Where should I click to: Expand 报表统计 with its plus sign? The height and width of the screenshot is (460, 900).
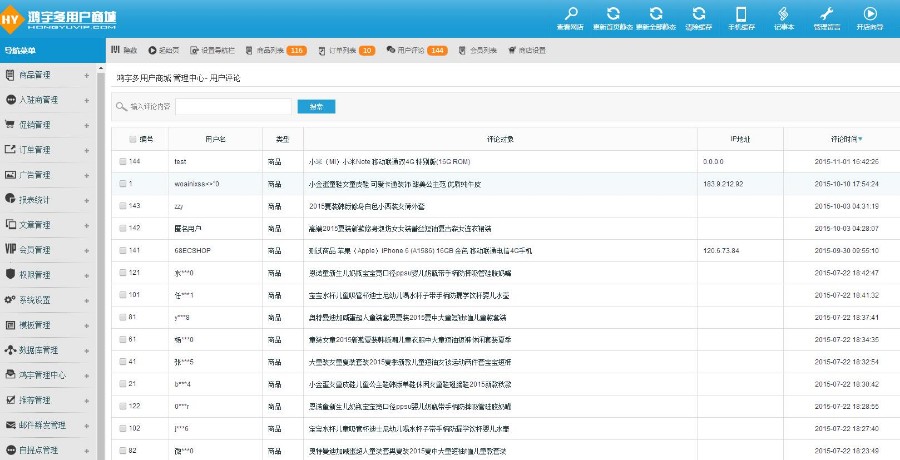pos(87,200)
